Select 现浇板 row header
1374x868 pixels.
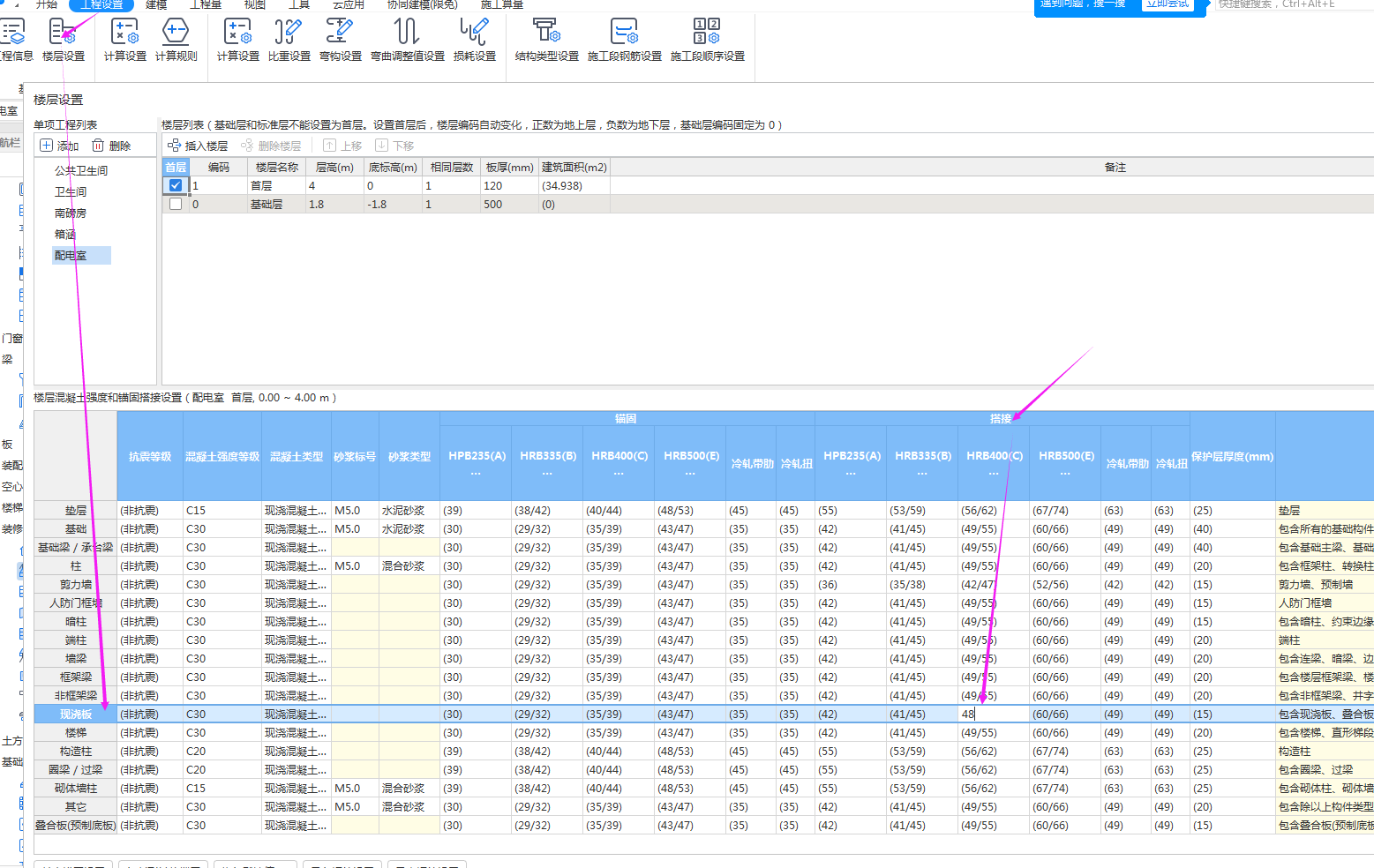click(x=76, y=715)
